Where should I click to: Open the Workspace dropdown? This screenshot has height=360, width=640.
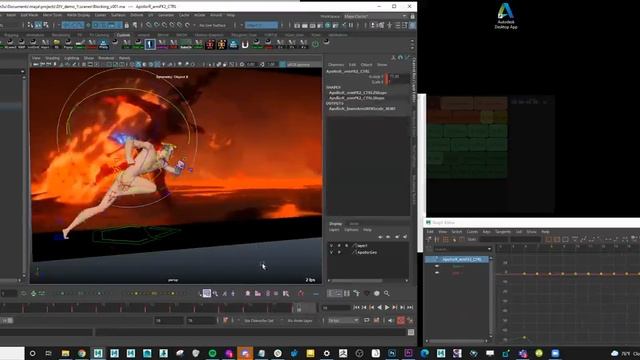[375, 16]
